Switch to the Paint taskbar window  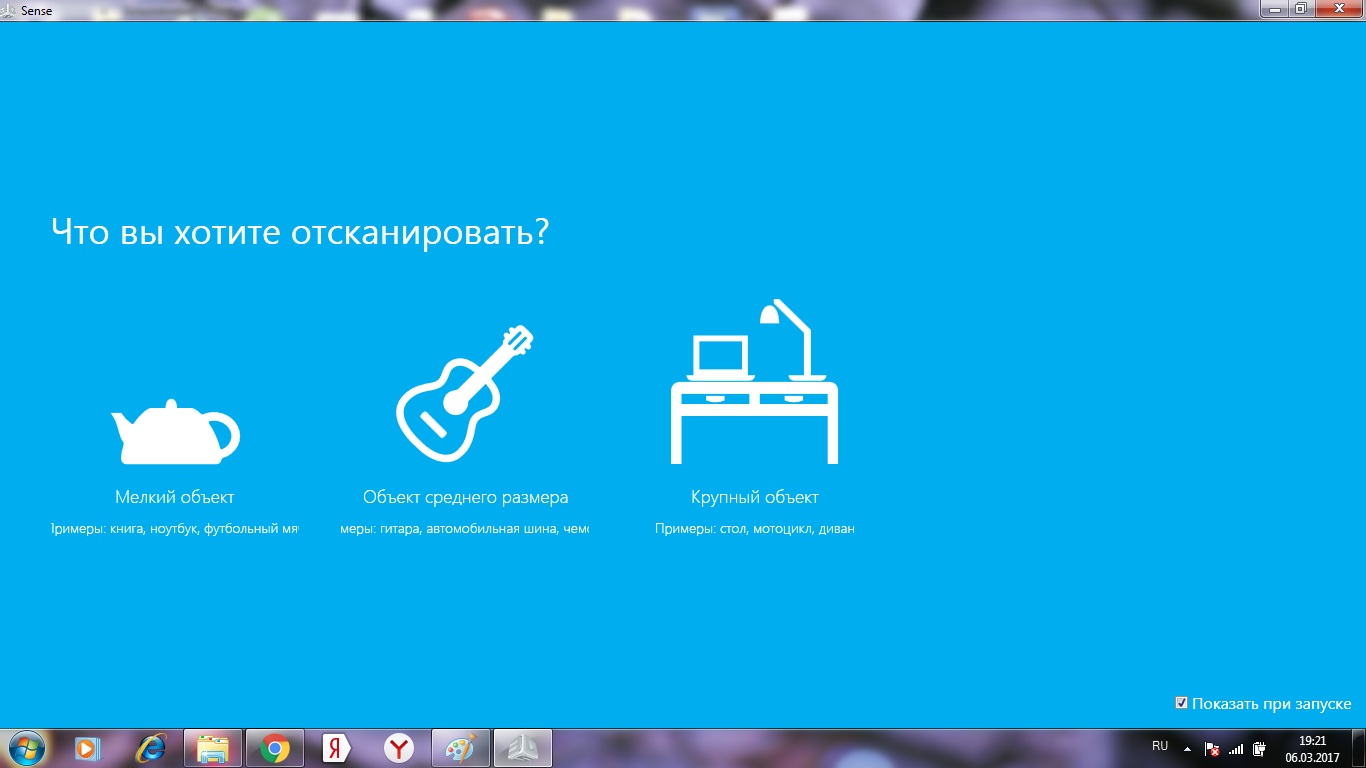click(461, 748)
